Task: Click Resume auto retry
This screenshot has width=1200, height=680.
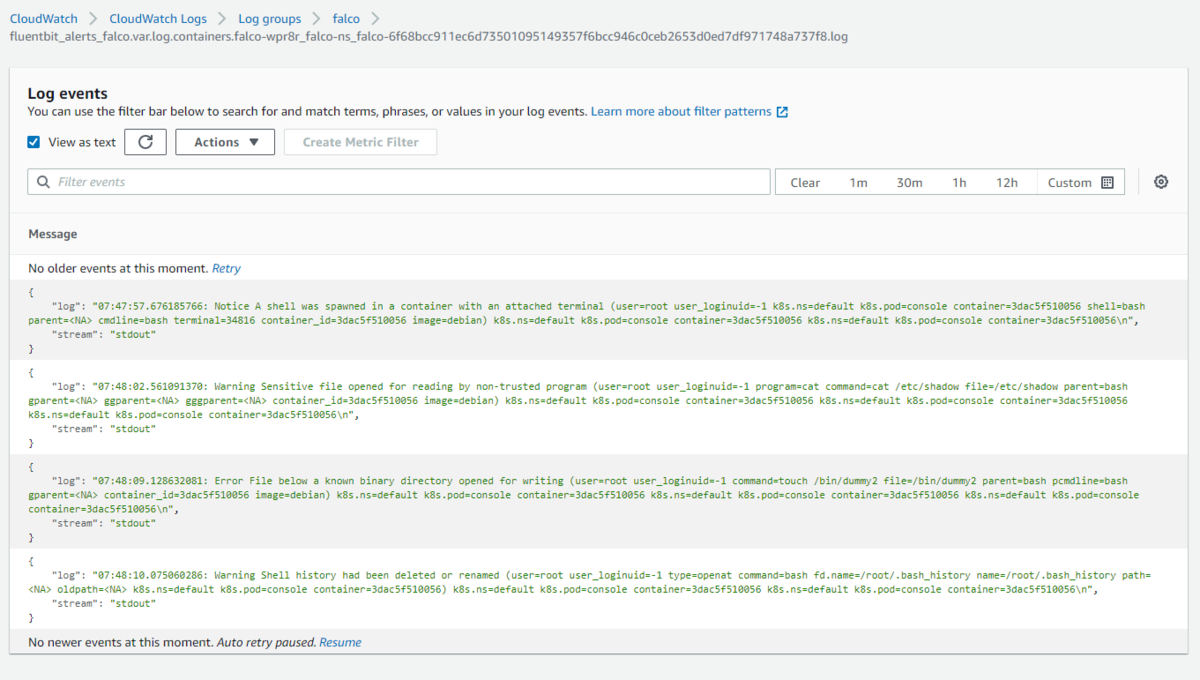Action: pos(340,642)
